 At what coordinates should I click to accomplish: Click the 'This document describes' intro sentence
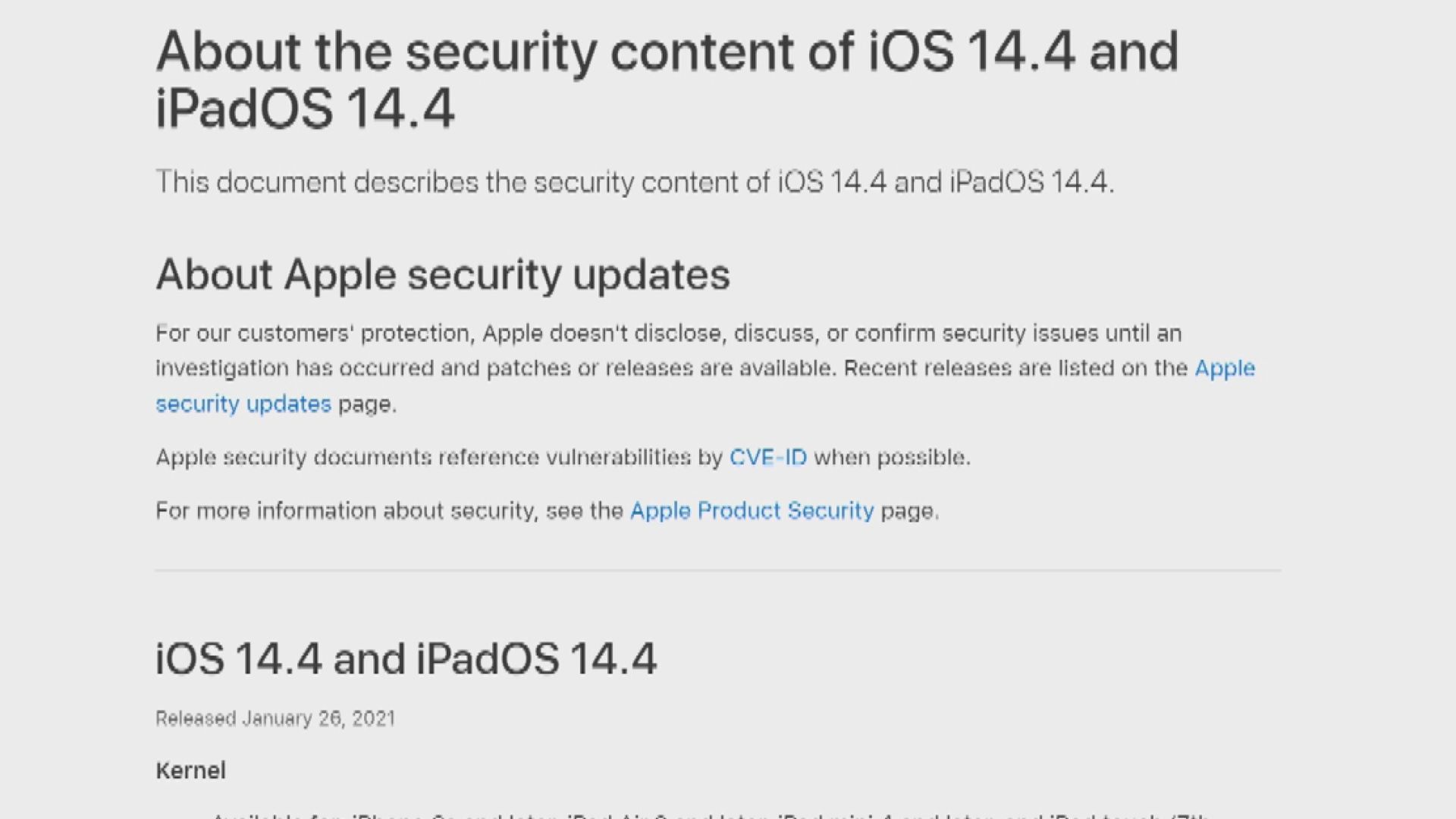(634, 183)
